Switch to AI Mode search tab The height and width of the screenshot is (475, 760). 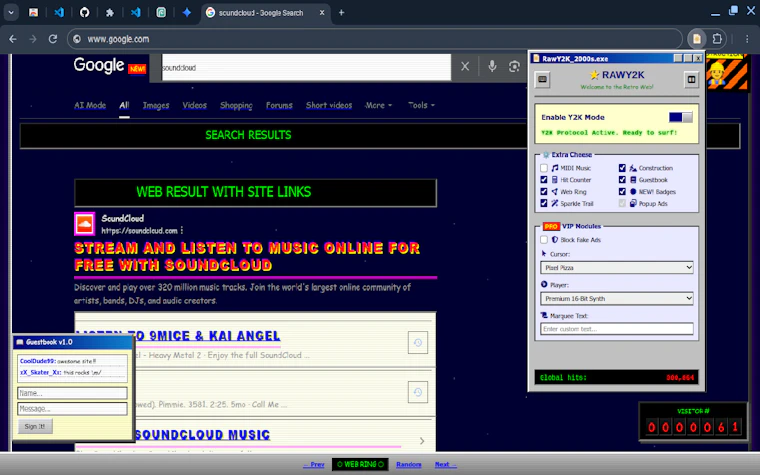(90, 105)
